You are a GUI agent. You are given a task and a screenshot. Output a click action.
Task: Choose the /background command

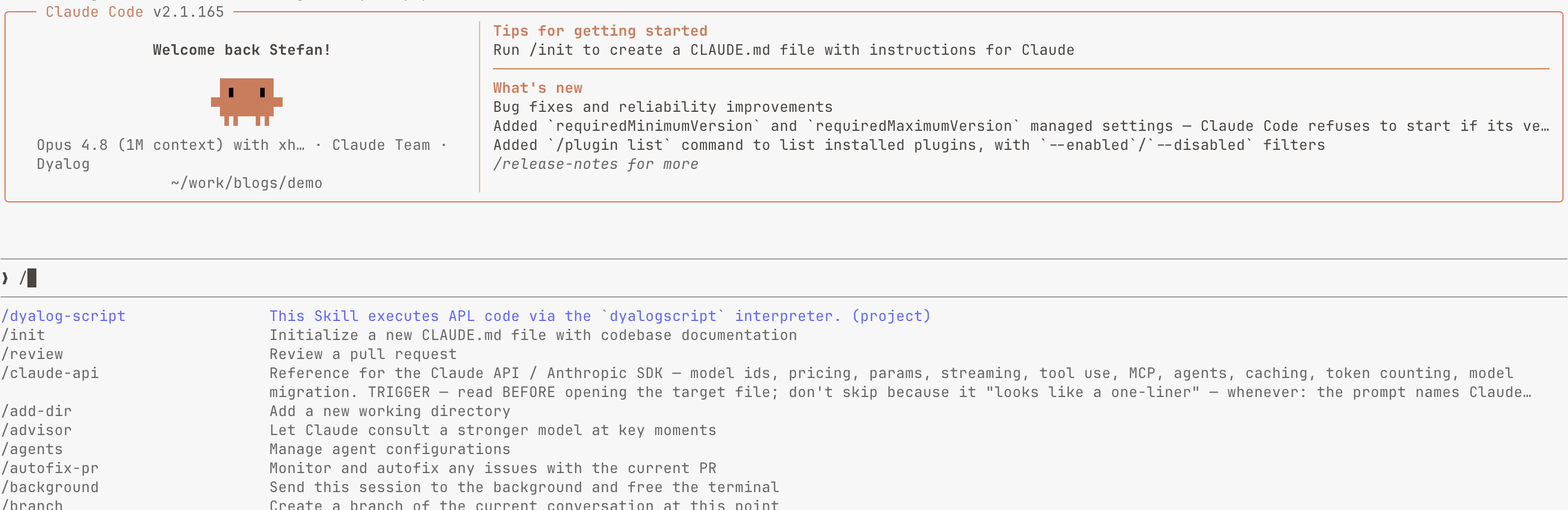coord(50,487)
